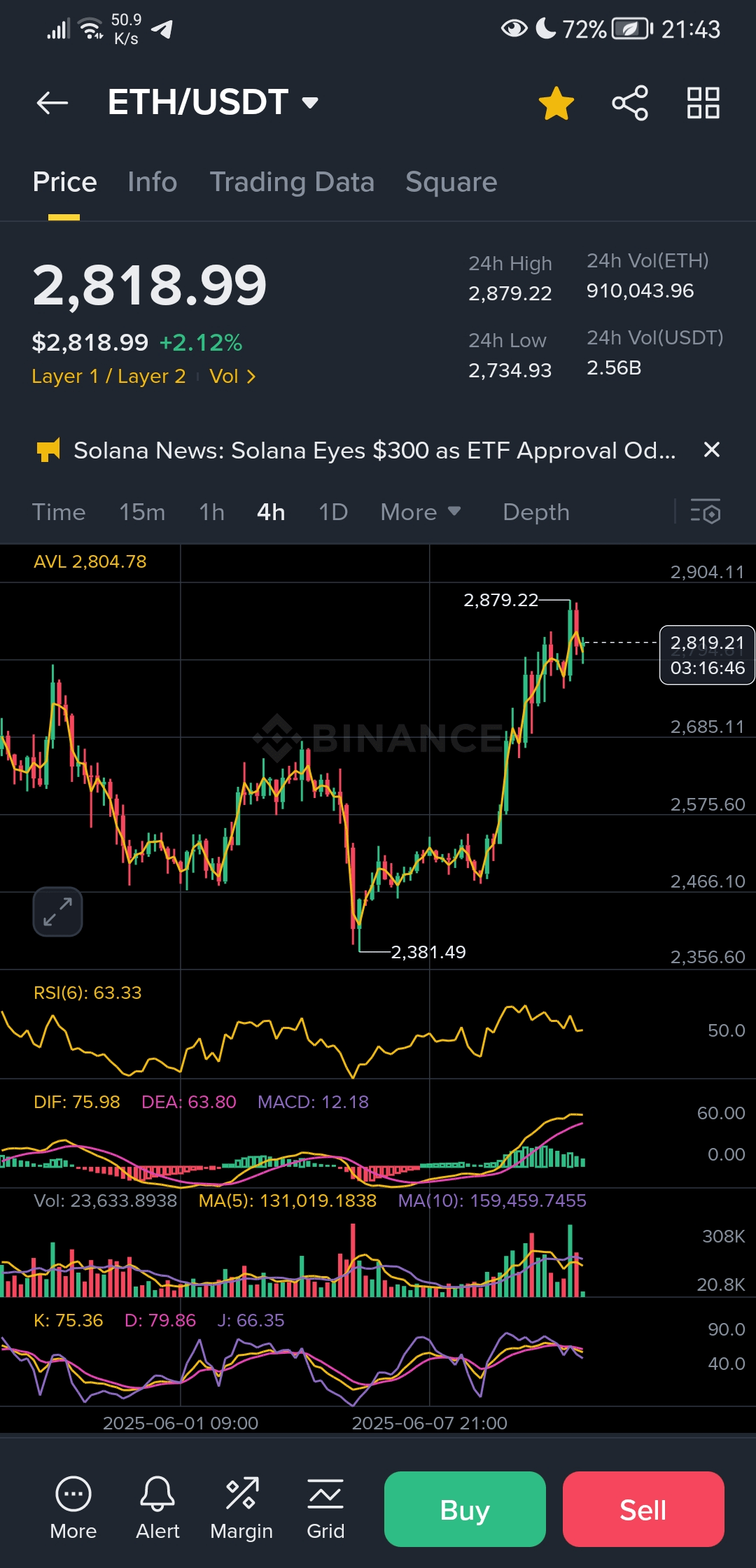Switch to the Info tab
The width and height of the screenshot is (756, 1568).
point(153,182)
